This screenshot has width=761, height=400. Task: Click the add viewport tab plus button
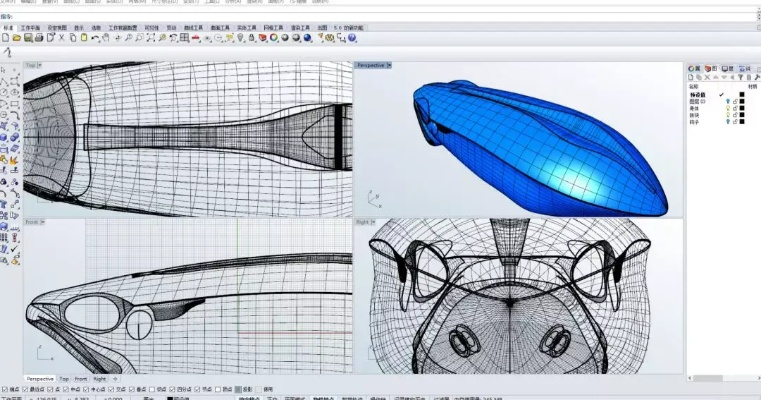click(x=115, y=379)
